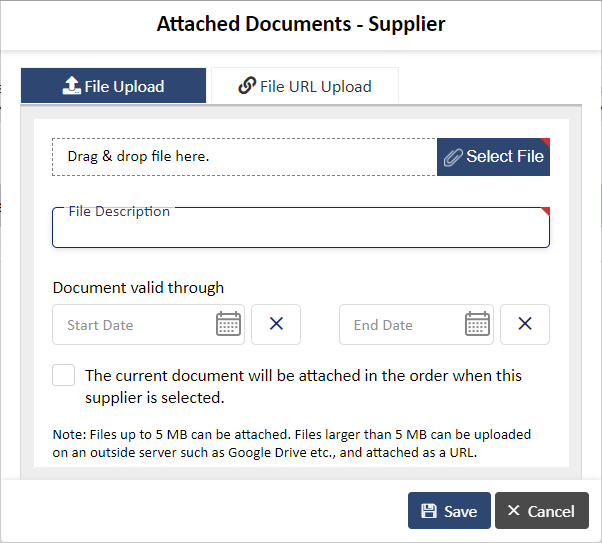
Task: Clear the End Date with the X
Action: click(525, 324)
